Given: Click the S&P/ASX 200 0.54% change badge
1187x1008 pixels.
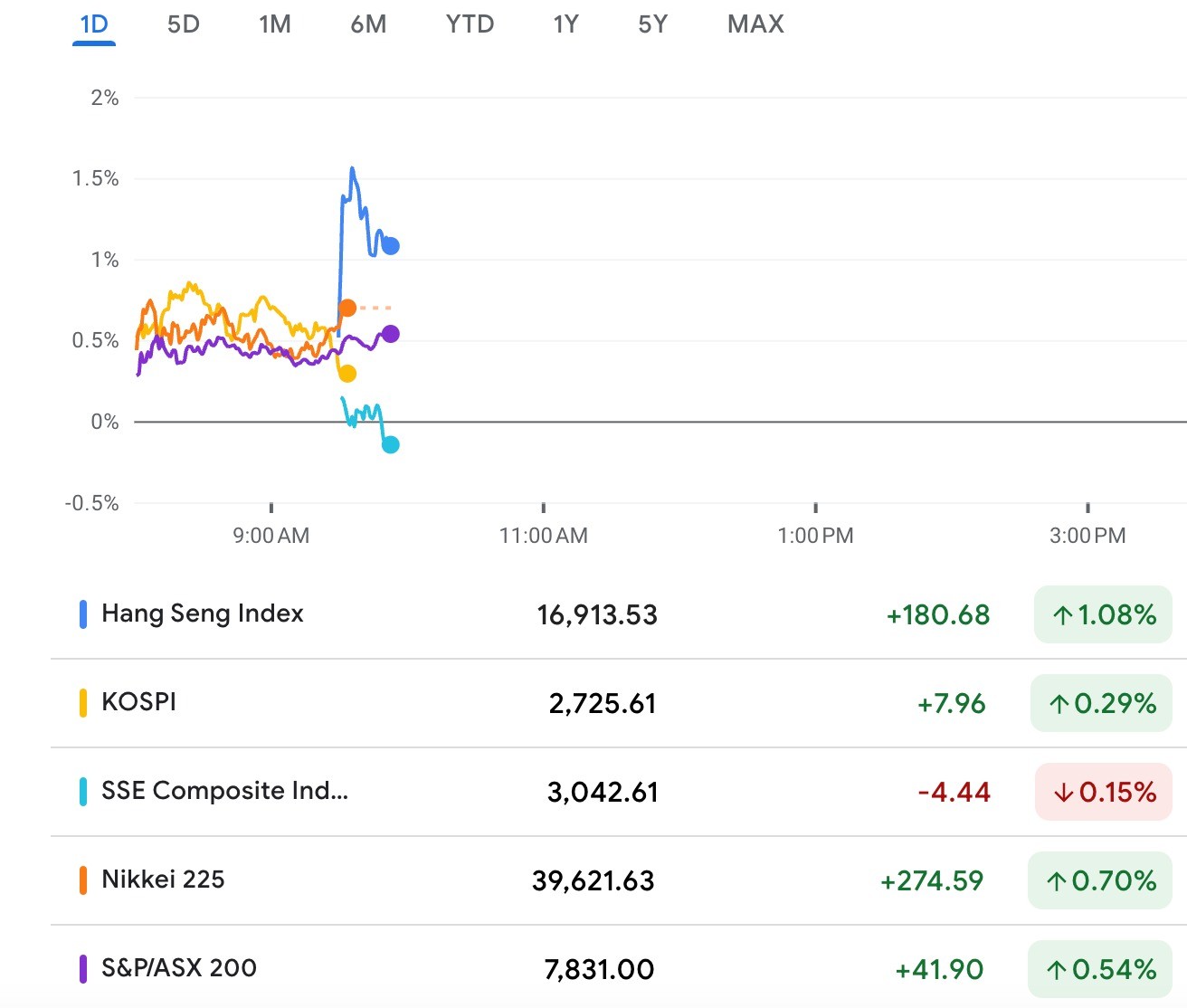Looking at the screenshot, I should pos(1100,969).
